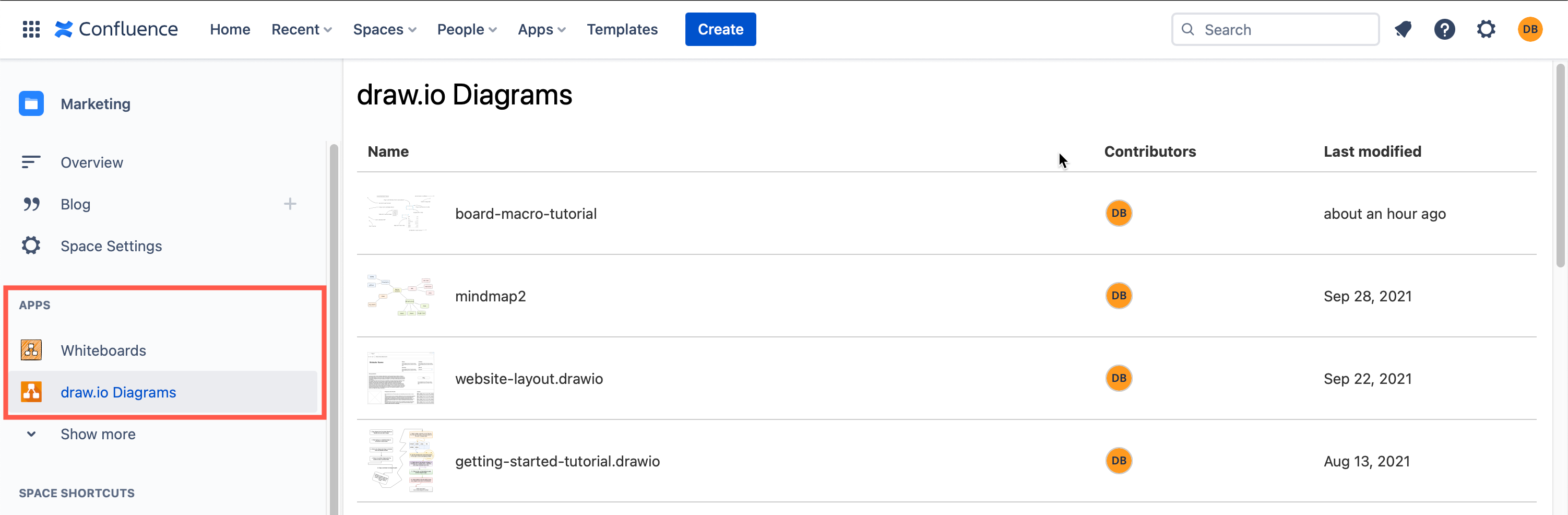Viewport: 1568px width, 515px height.
Task: Click the Search input field
Action: 1275,29
